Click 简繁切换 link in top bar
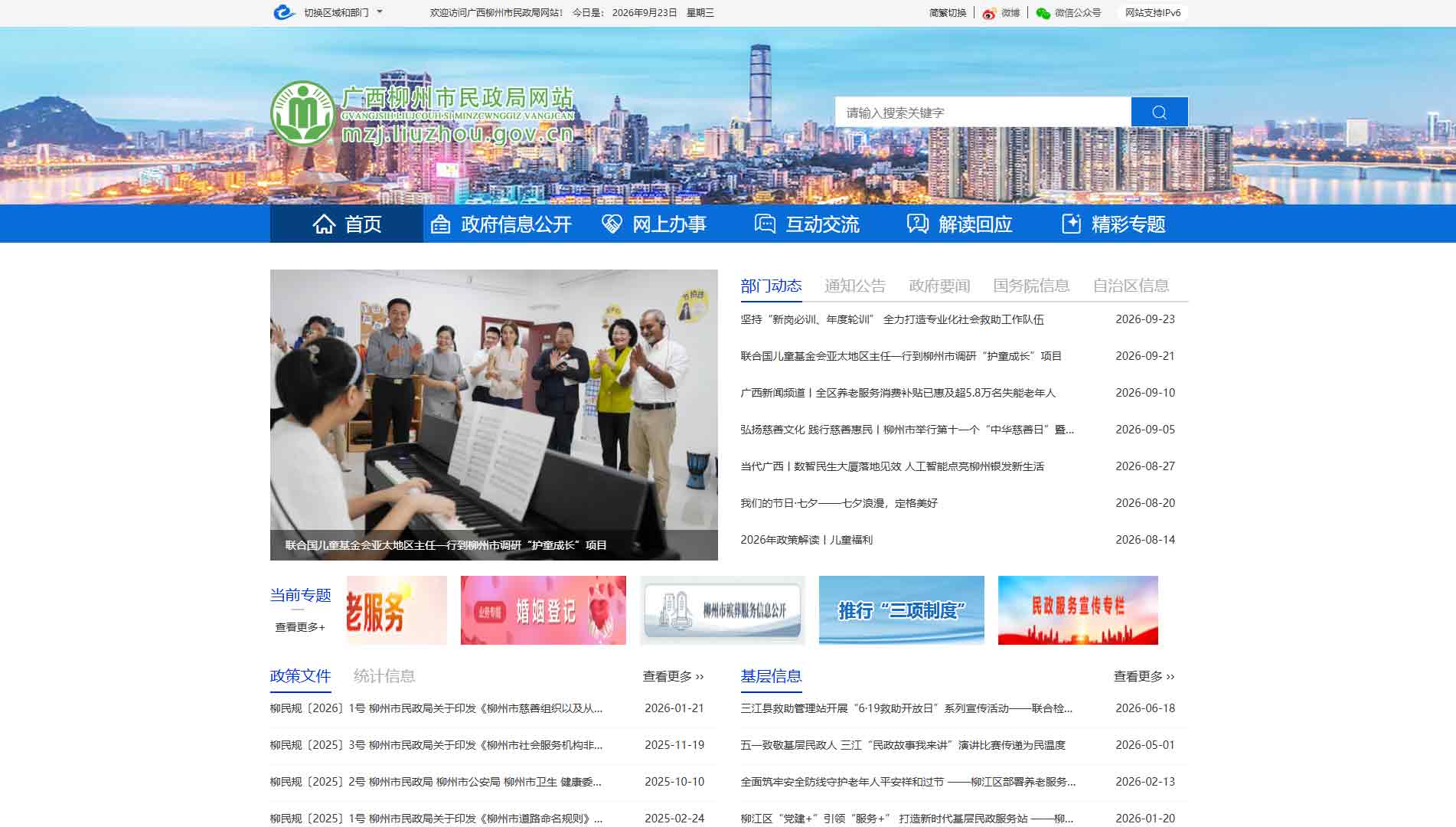 948,13
